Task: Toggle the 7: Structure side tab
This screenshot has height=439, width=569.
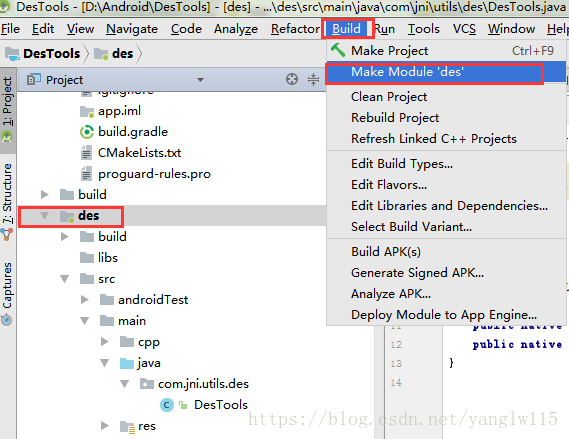Action: coord(8,193)
